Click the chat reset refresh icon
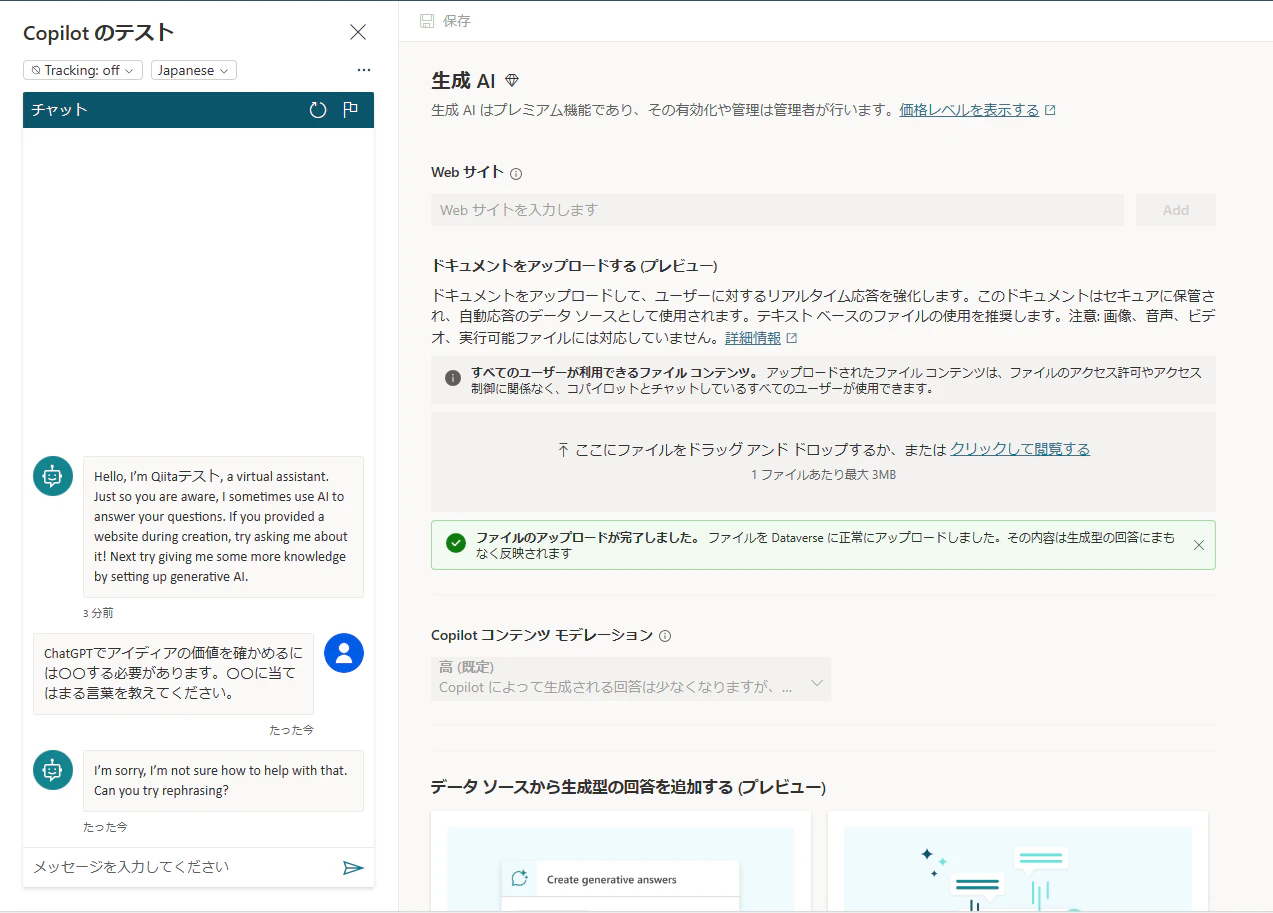The image size is (1273, 913). point(318,110)
